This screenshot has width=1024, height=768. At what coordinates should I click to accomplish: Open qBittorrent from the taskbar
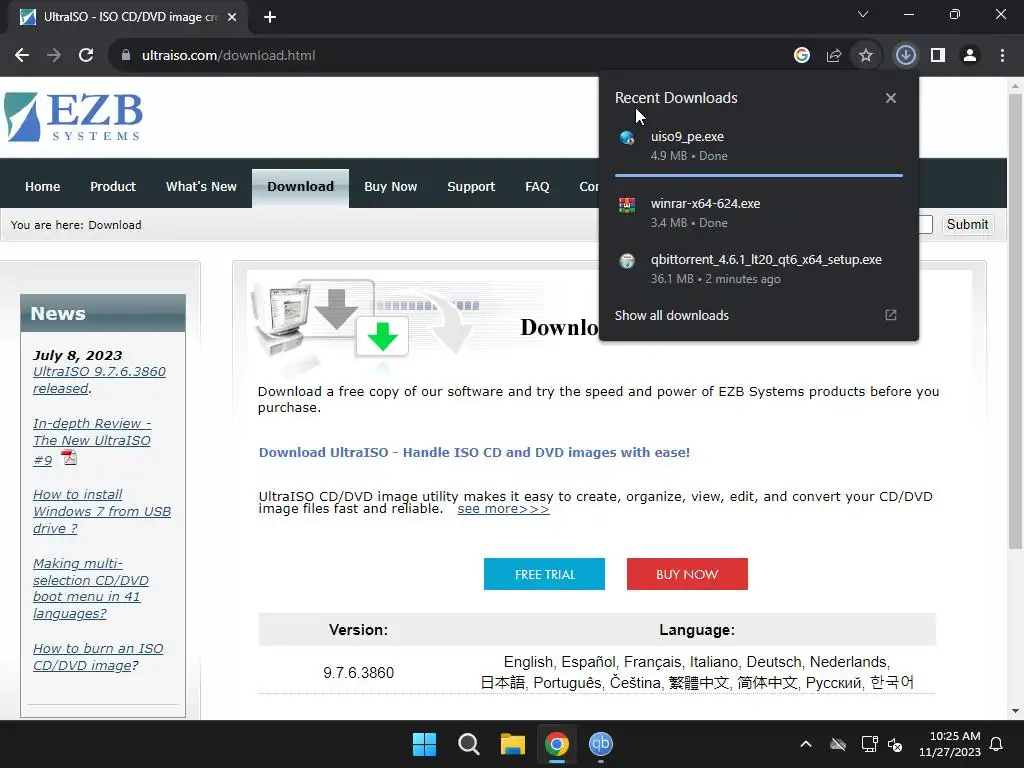click(601, 744)
